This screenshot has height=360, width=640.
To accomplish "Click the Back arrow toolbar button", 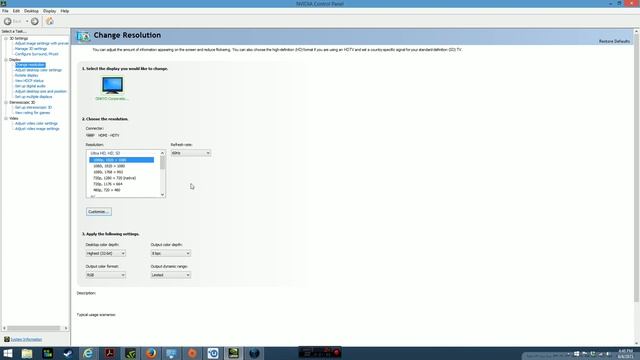I will [8, 21].
